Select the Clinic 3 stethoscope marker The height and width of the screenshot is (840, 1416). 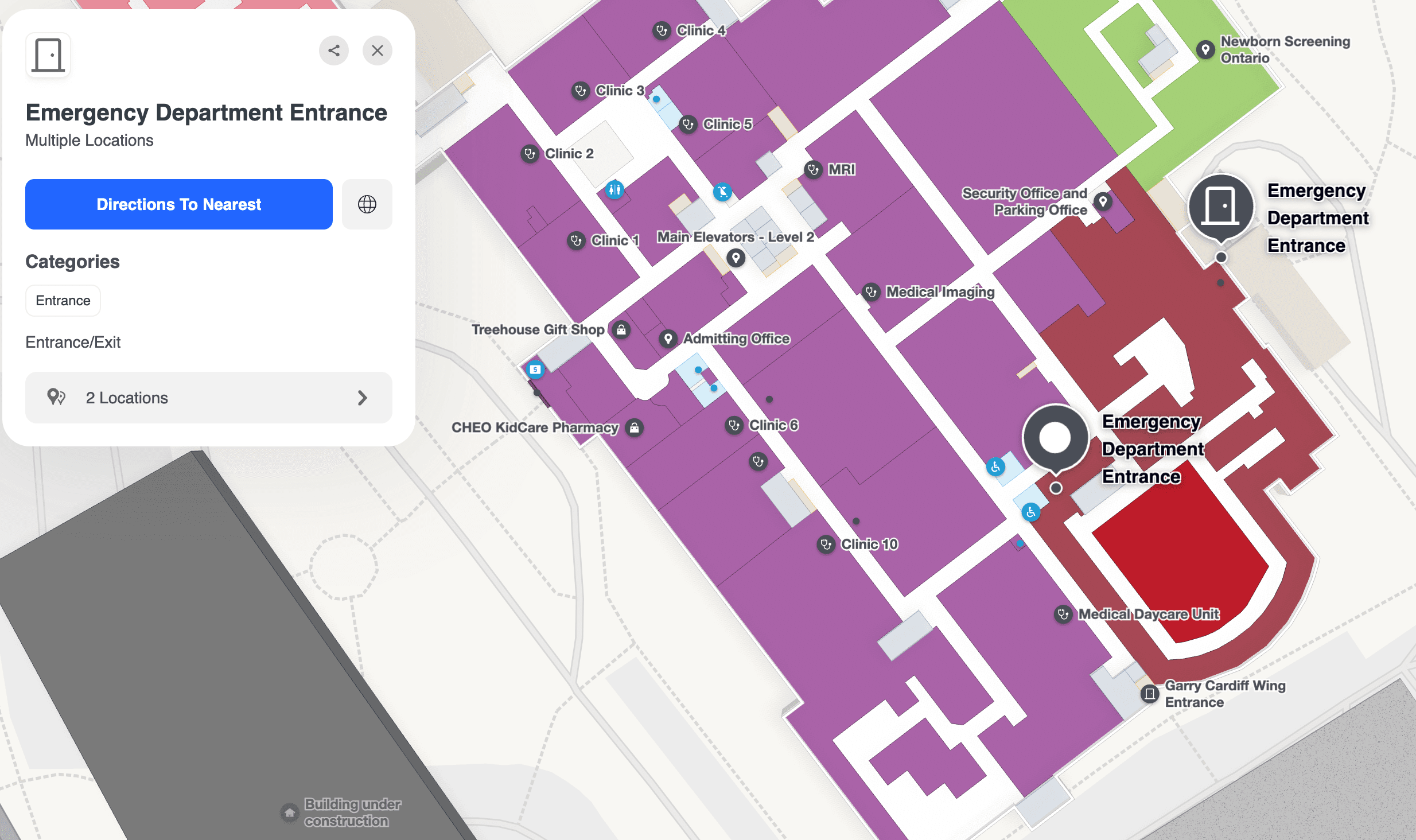point(581,91)
